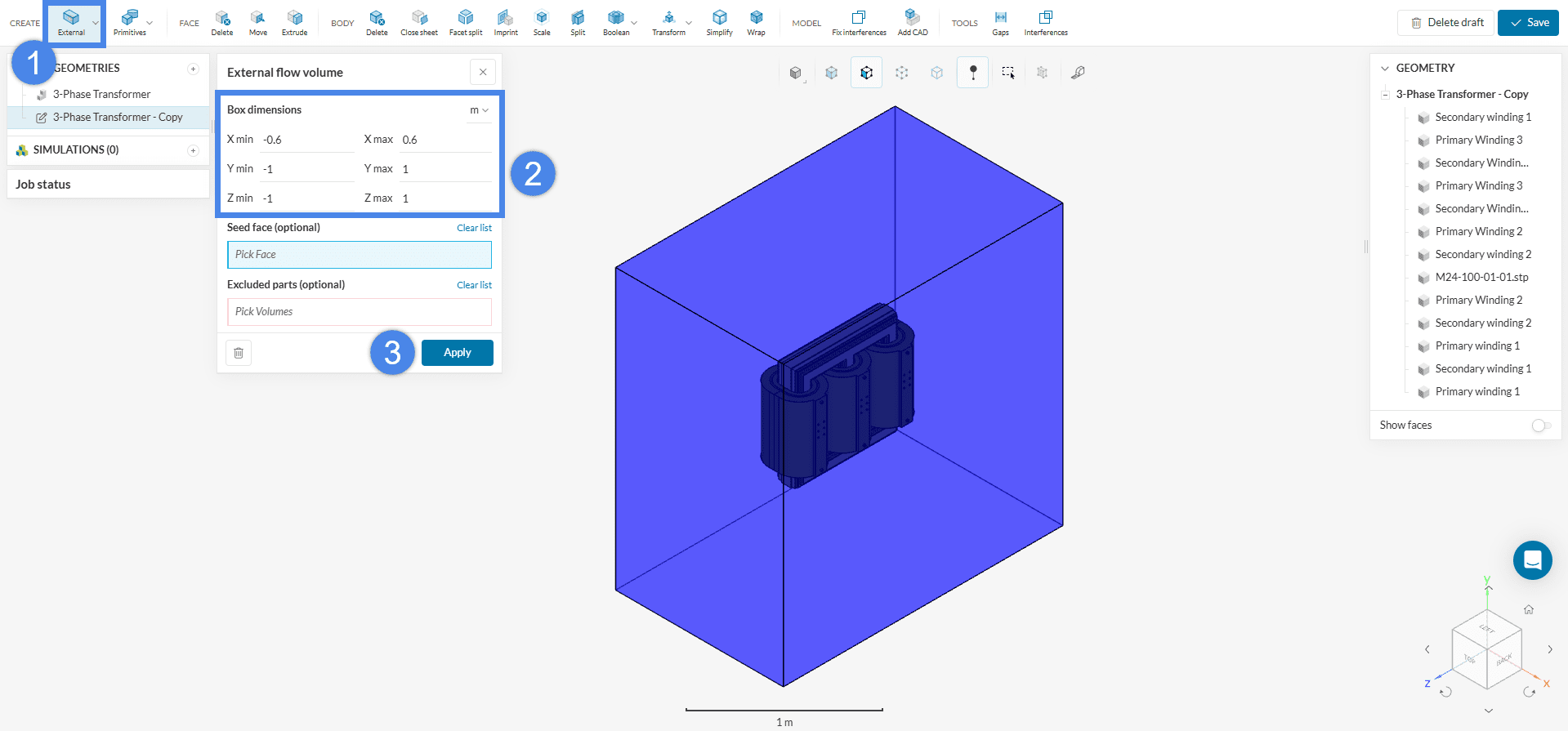
Task: Toggle the Show faces switch
Action: tap(1540, 426)
